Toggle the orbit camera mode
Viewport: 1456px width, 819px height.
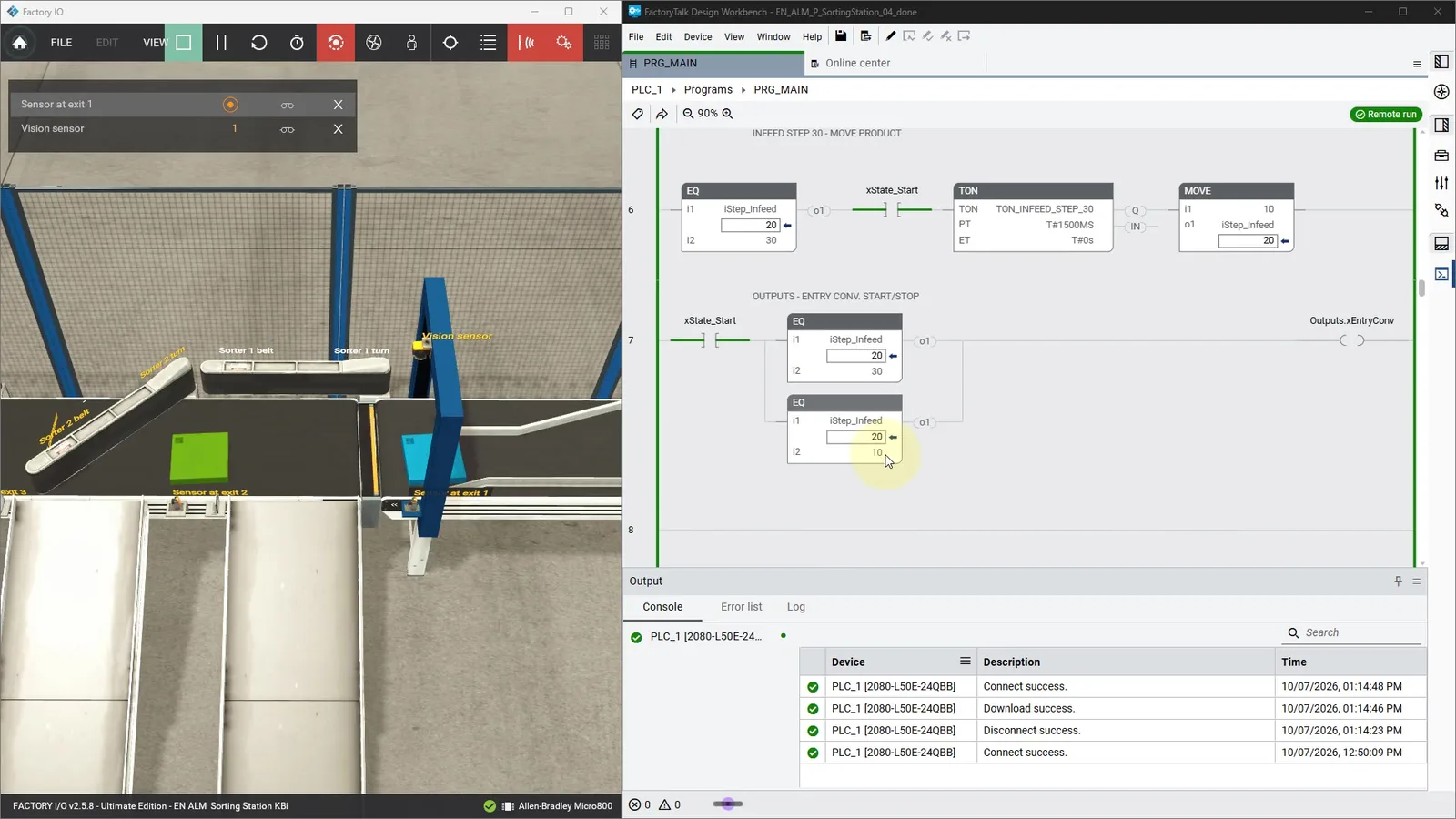[336, 43]
